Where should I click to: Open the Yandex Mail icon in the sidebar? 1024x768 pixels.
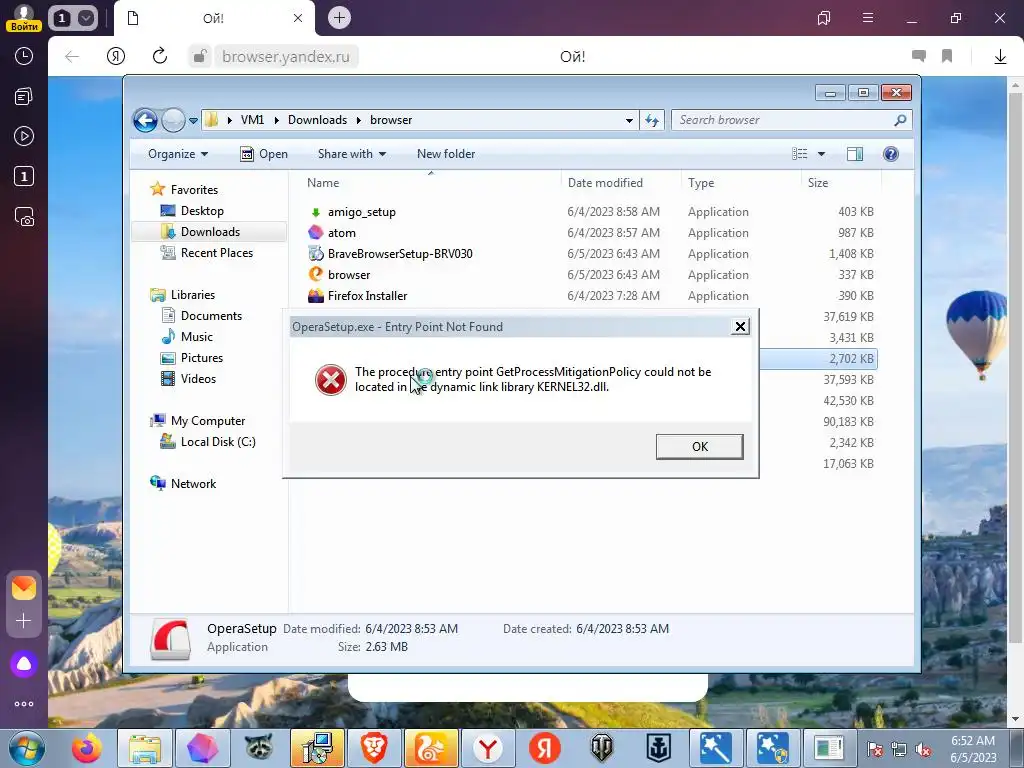pyautogui.click(x=24, y=588)
